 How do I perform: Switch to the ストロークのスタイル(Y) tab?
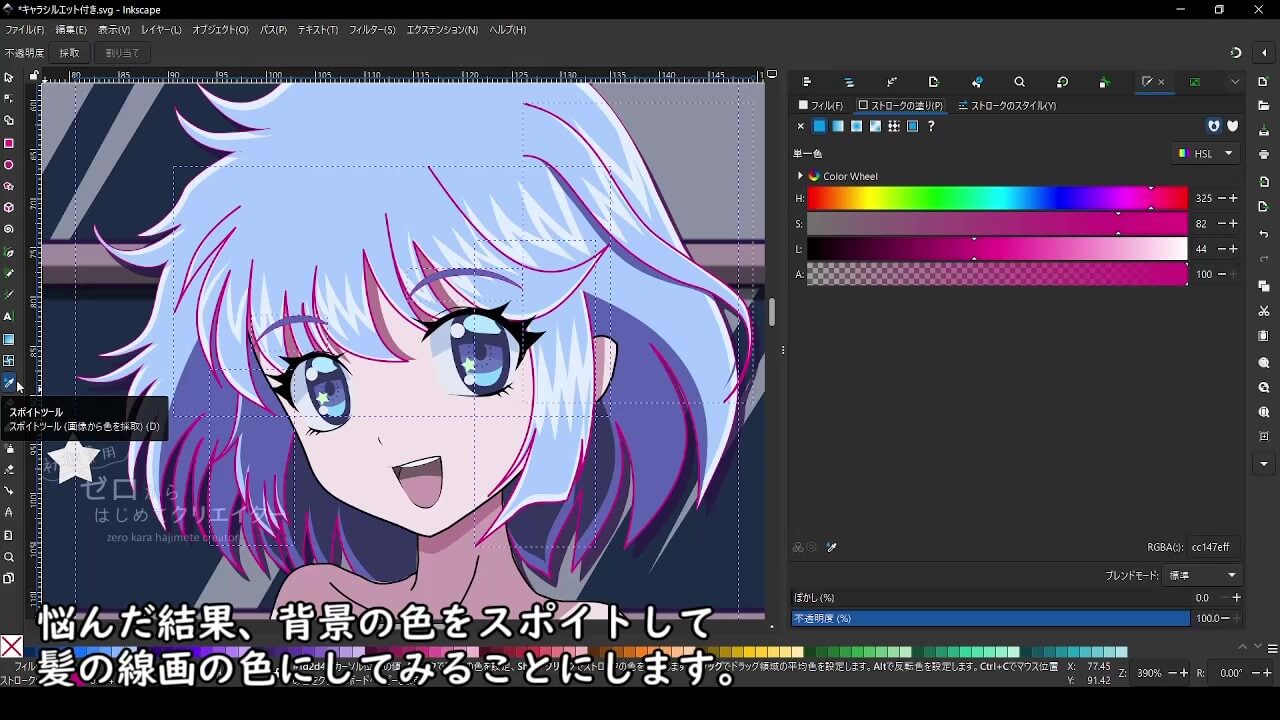(x=1007, y=105)
